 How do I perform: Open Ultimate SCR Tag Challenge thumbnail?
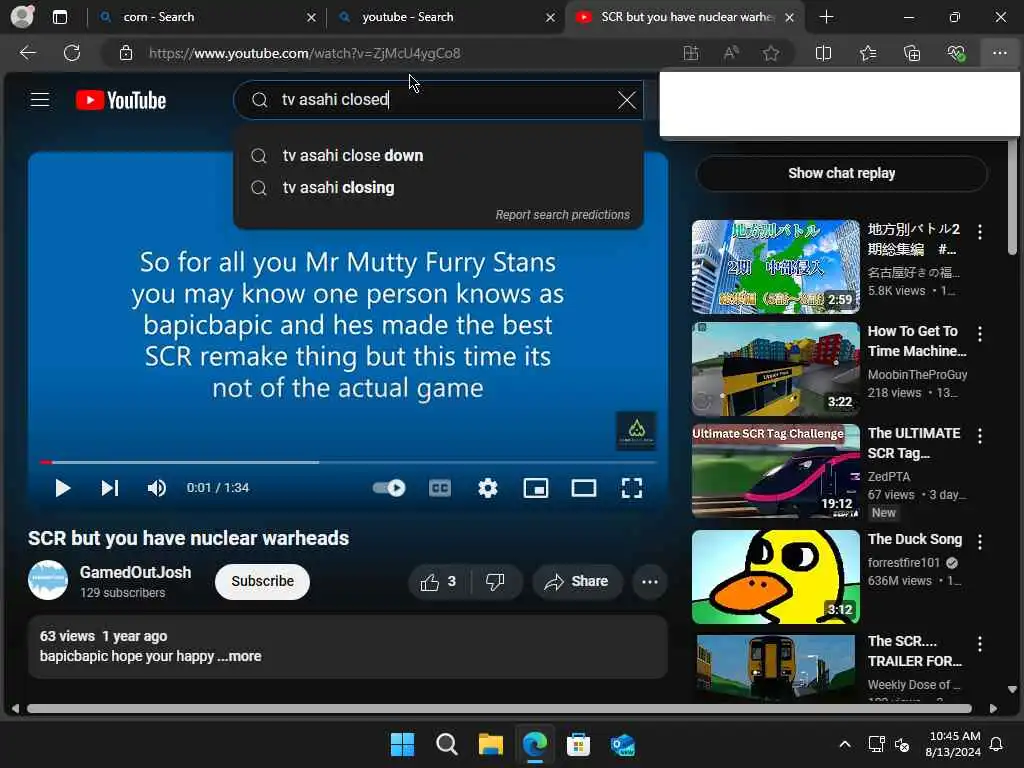pos(776,471)
